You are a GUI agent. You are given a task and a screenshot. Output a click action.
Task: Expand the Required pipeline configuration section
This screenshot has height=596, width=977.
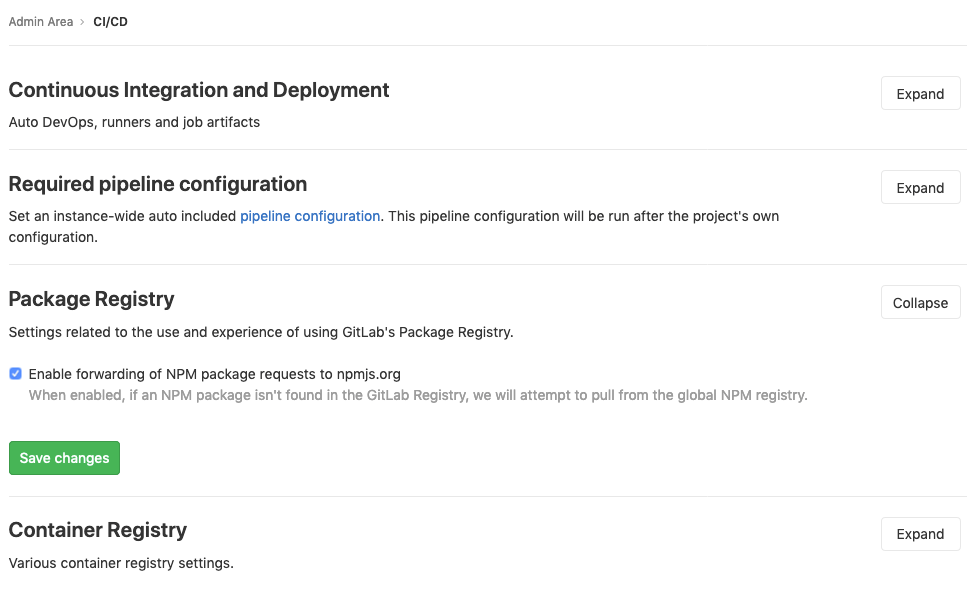[x=919, y=187]
